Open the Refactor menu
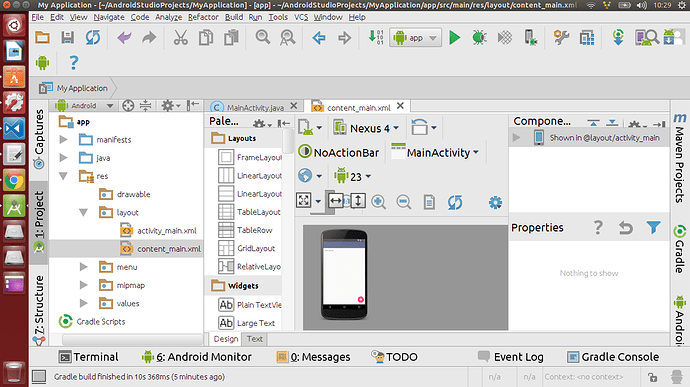The image size is (690, 387). [x=203, y=17]
